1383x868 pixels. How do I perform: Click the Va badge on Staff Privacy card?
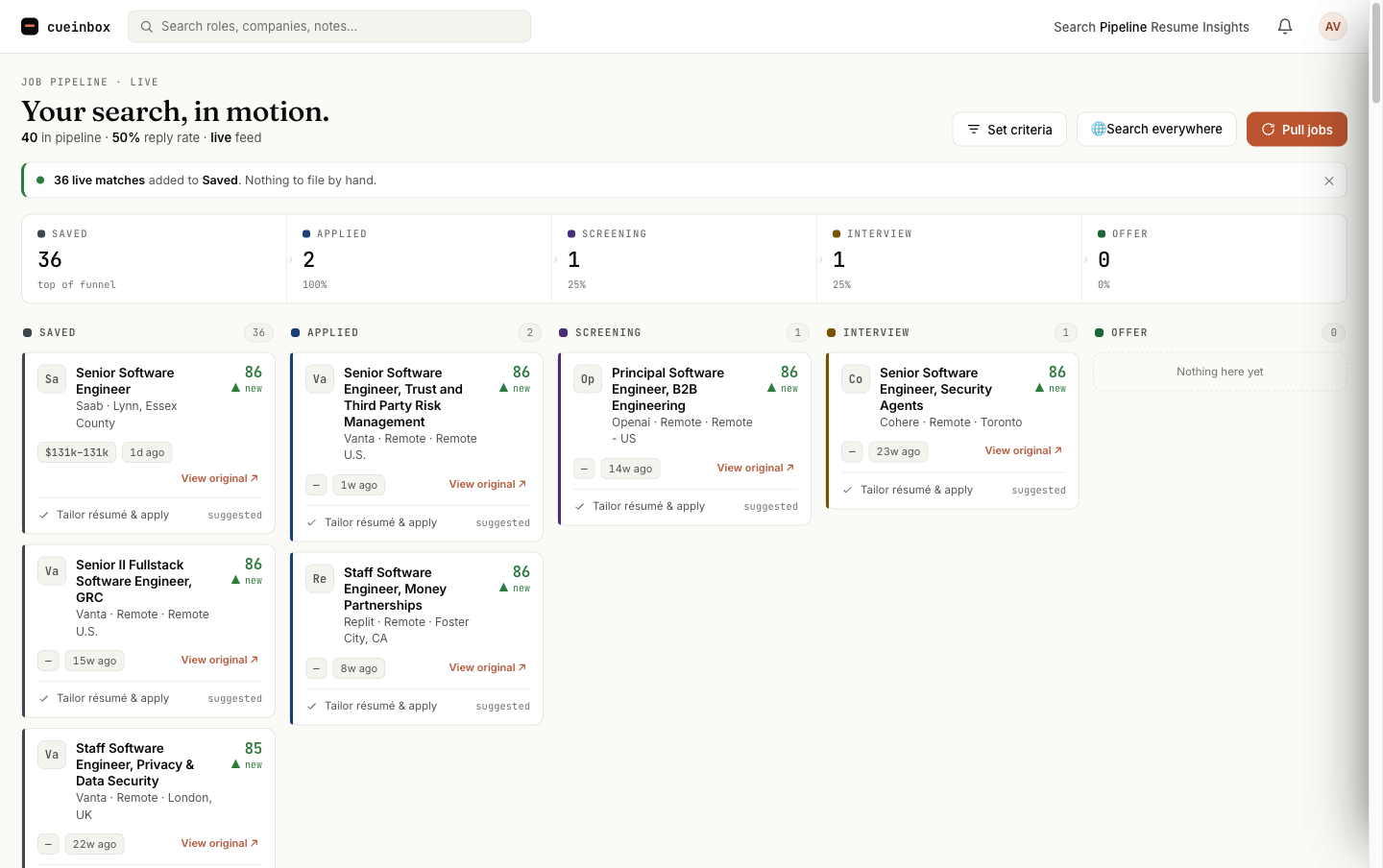(52, 755)
